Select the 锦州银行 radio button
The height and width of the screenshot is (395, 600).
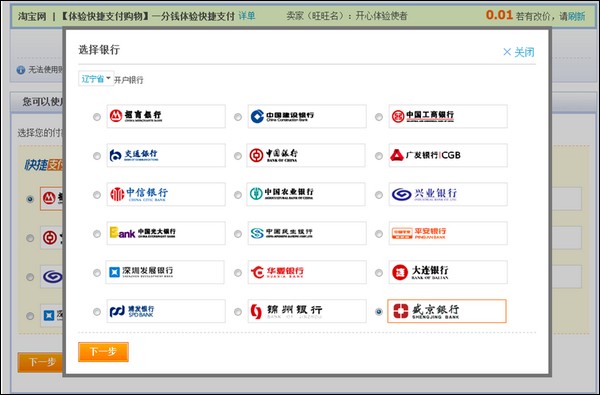click(x=238, y=312)
